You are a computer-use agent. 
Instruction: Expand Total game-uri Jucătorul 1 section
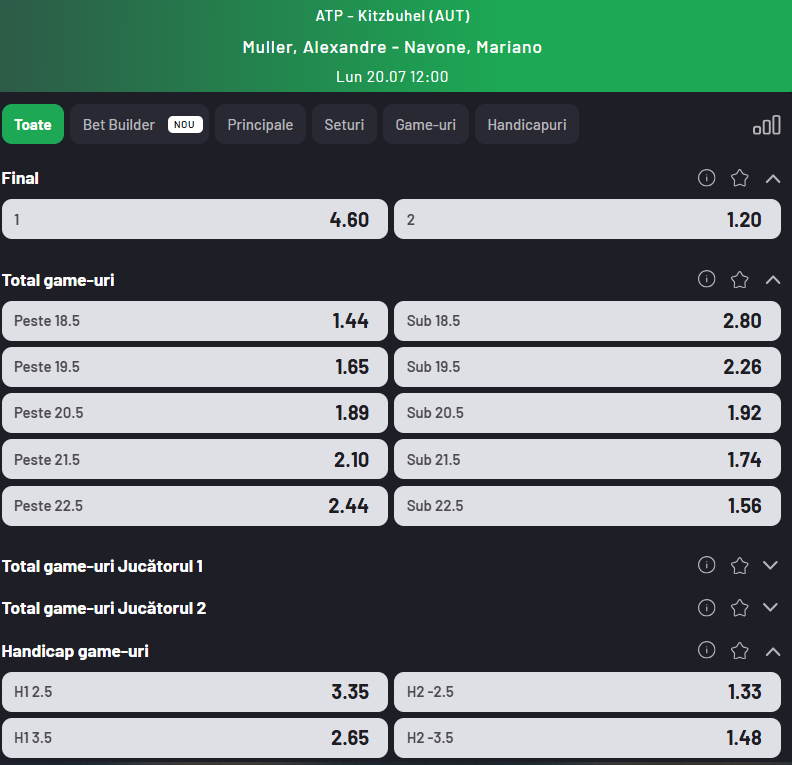click(x=770, y=565)
